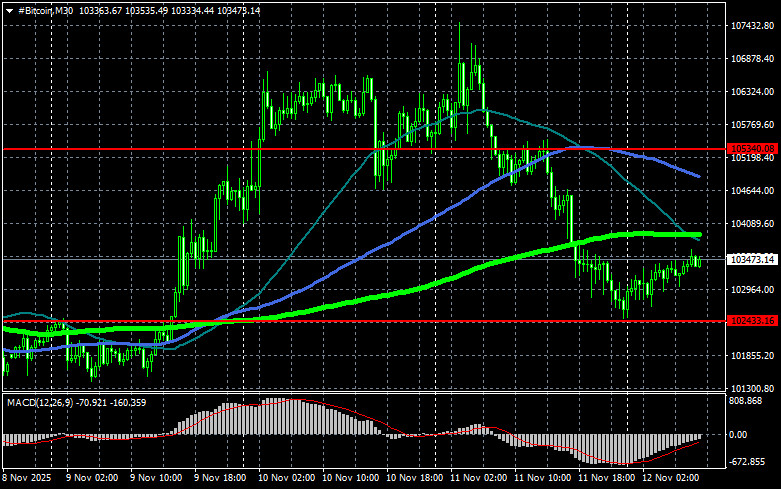Click price scale value 105198.40
Image resolution: width=781 pixels, height=489 pixels.
tap(752, 158)
